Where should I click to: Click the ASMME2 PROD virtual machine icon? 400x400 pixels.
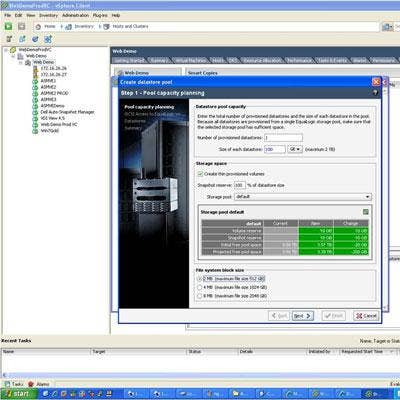pyautogui.click(x=35, y=93)
